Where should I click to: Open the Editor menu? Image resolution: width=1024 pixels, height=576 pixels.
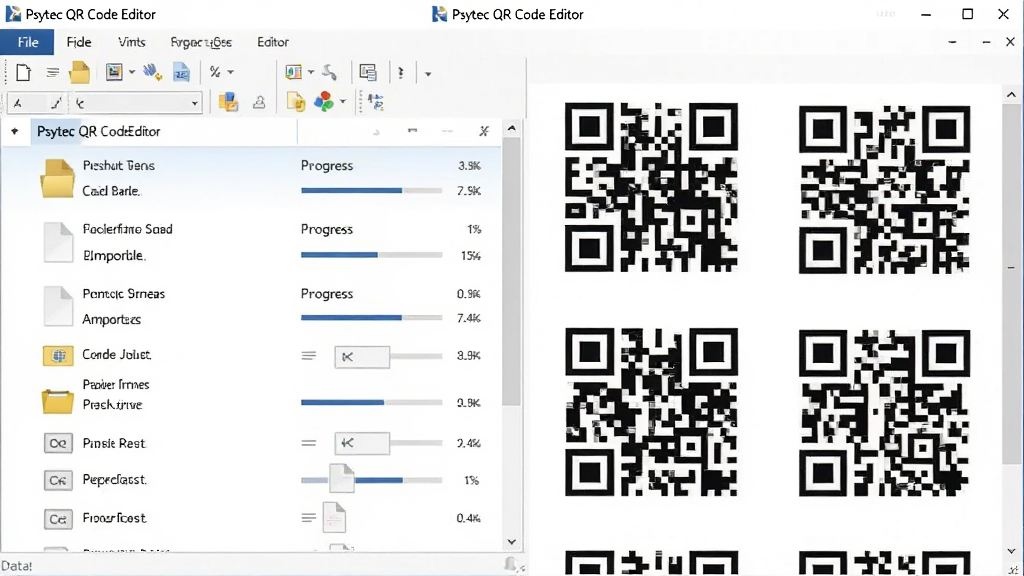pyautogui.click(x=273, y=42)
